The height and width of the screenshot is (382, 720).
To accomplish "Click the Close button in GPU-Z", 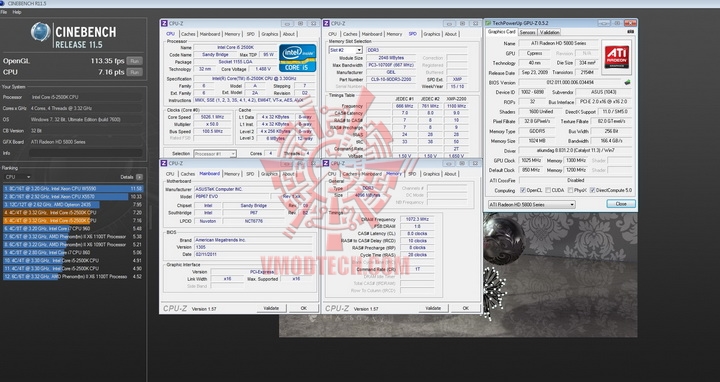I will (621, 204).
